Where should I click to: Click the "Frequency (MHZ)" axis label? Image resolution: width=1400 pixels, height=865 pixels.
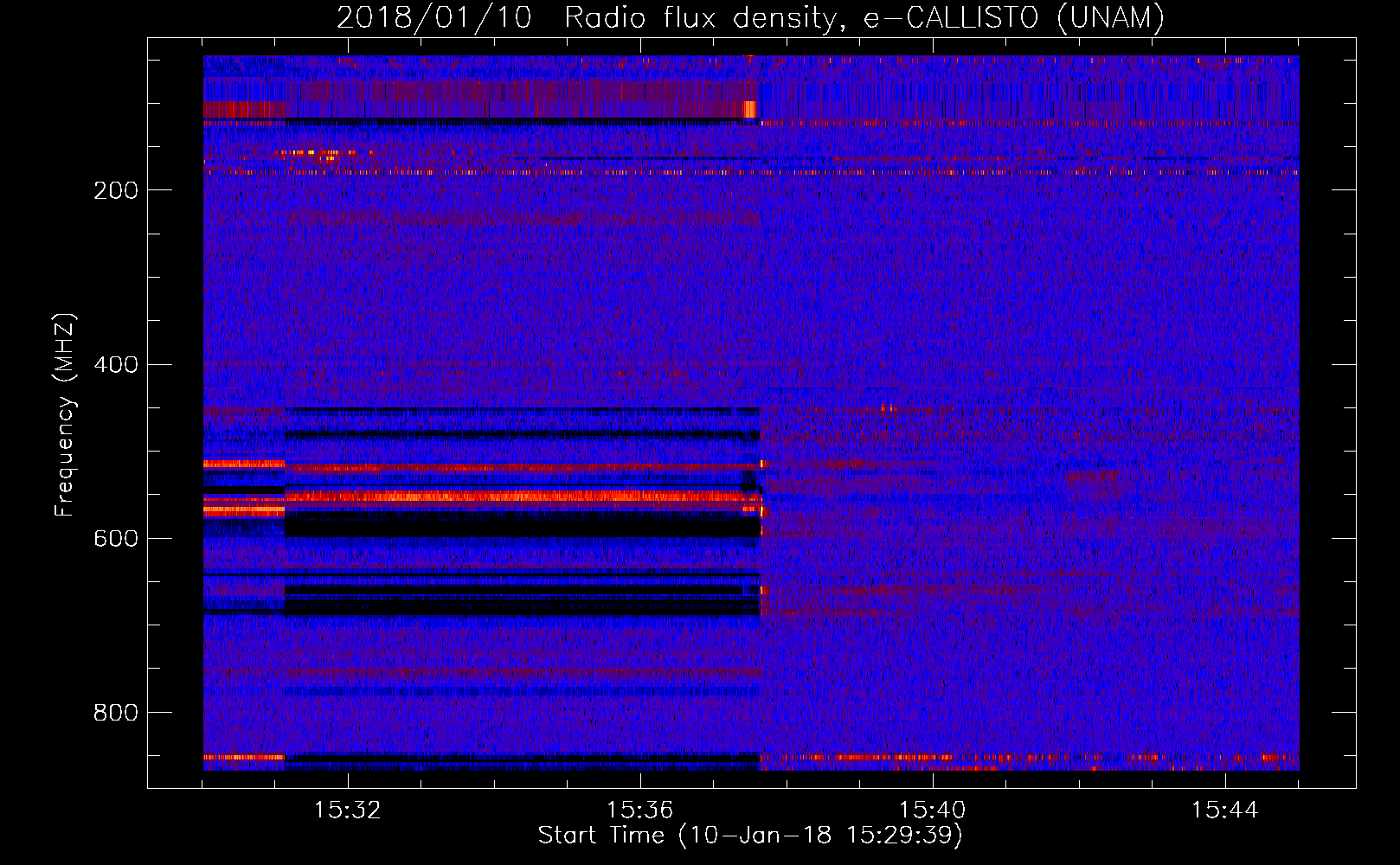pos(65,414)
